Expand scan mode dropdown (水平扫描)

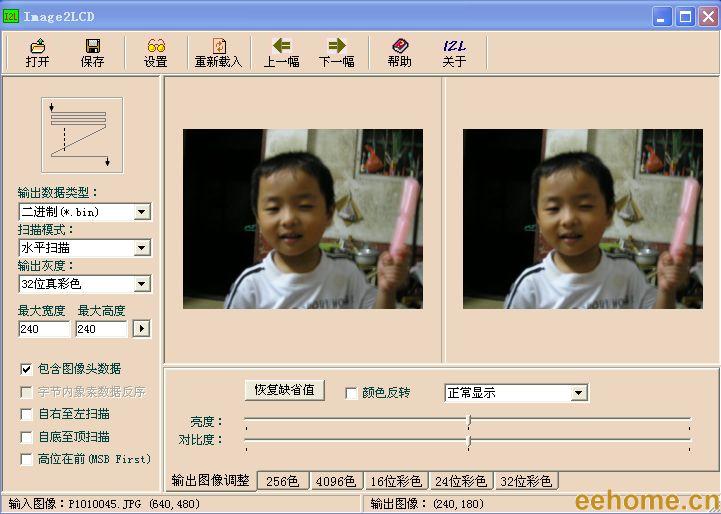point(142,248)
